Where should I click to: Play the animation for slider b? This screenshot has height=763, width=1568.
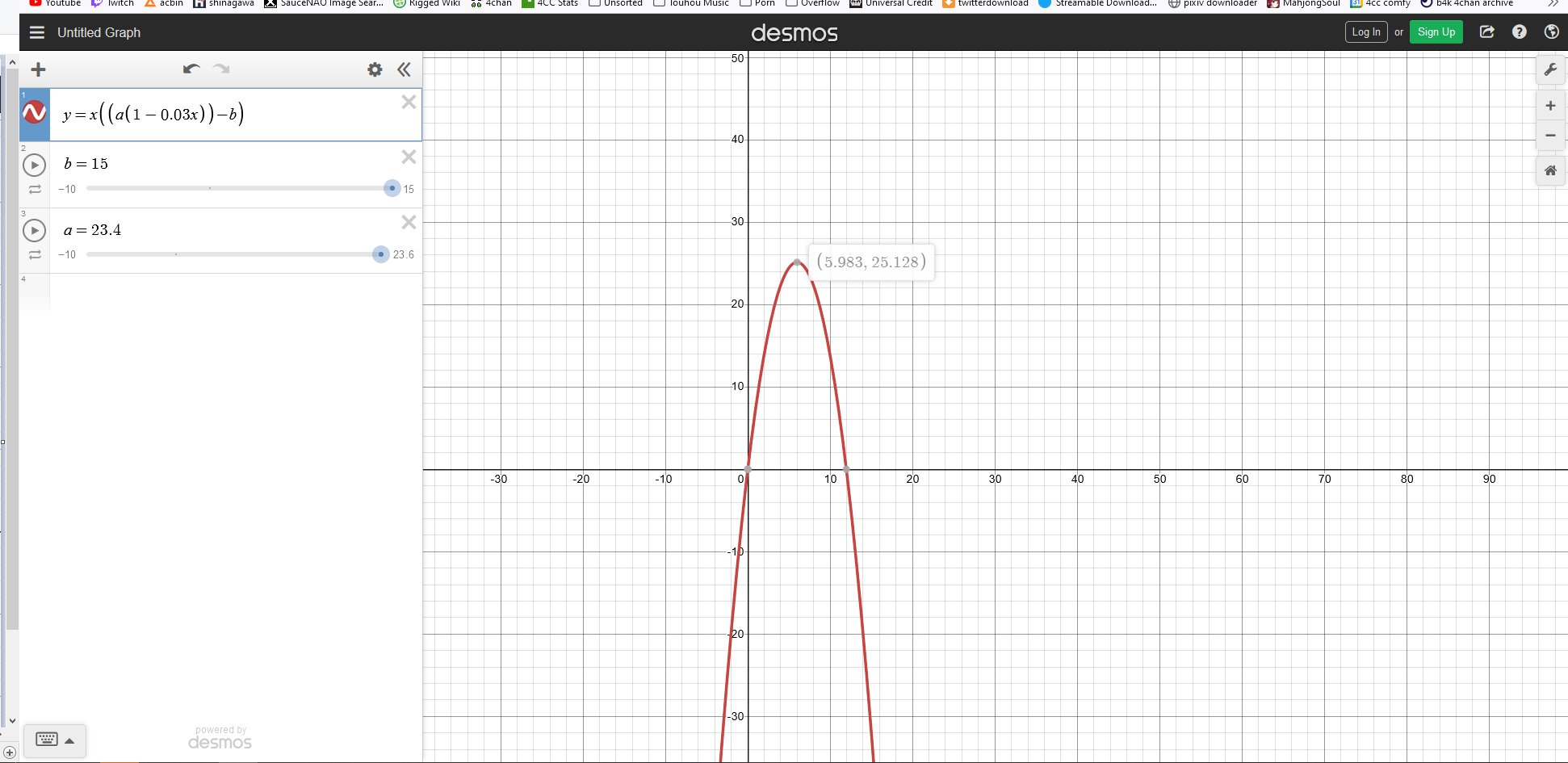point(34,165)
